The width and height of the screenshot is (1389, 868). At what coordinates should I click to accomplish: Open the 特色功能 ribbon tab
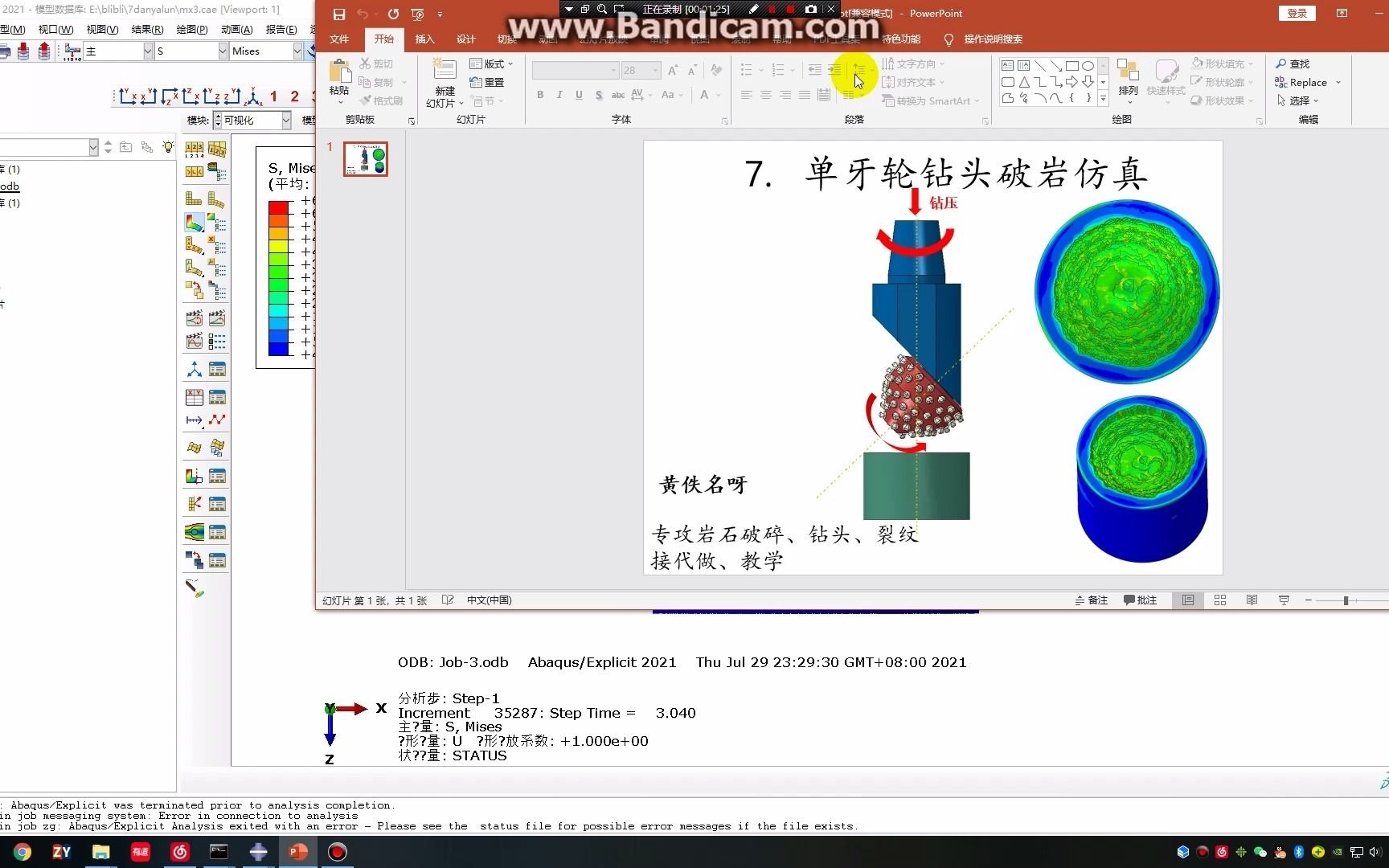click(x=901, y=39)
